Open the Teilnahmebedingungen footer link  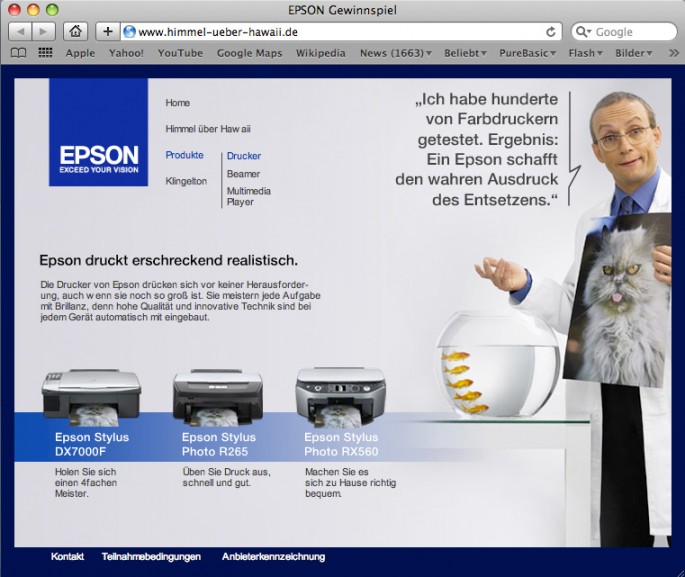(151, 556)
